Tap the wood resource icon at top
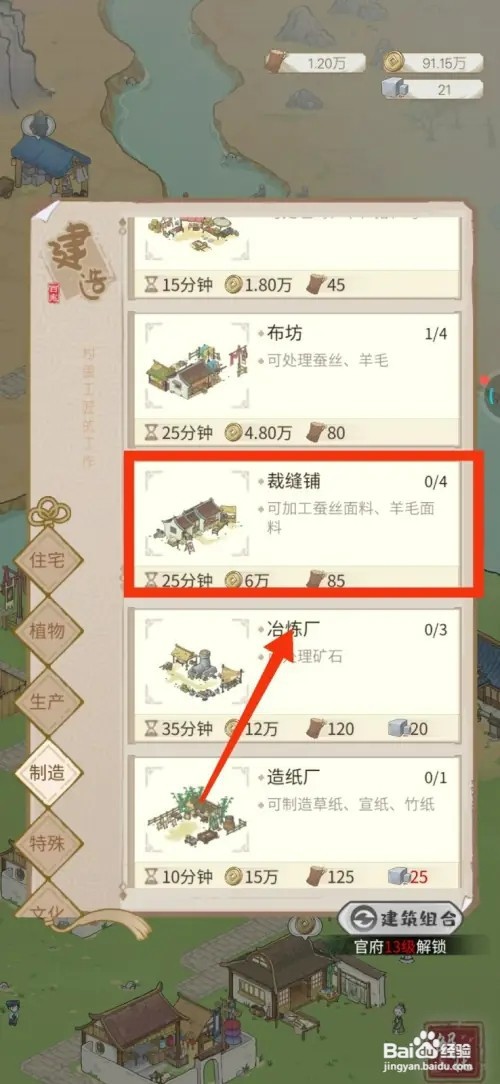 [278, 62]
